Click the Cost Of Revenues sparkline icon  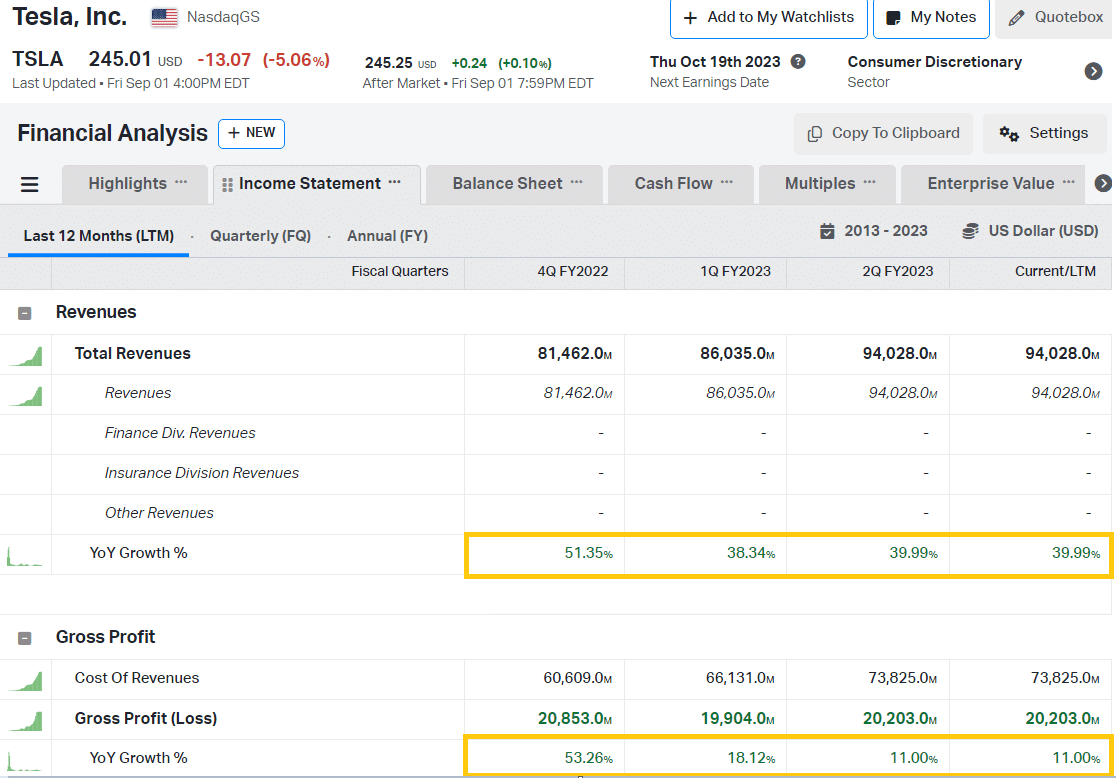click(x=25, y=680)
